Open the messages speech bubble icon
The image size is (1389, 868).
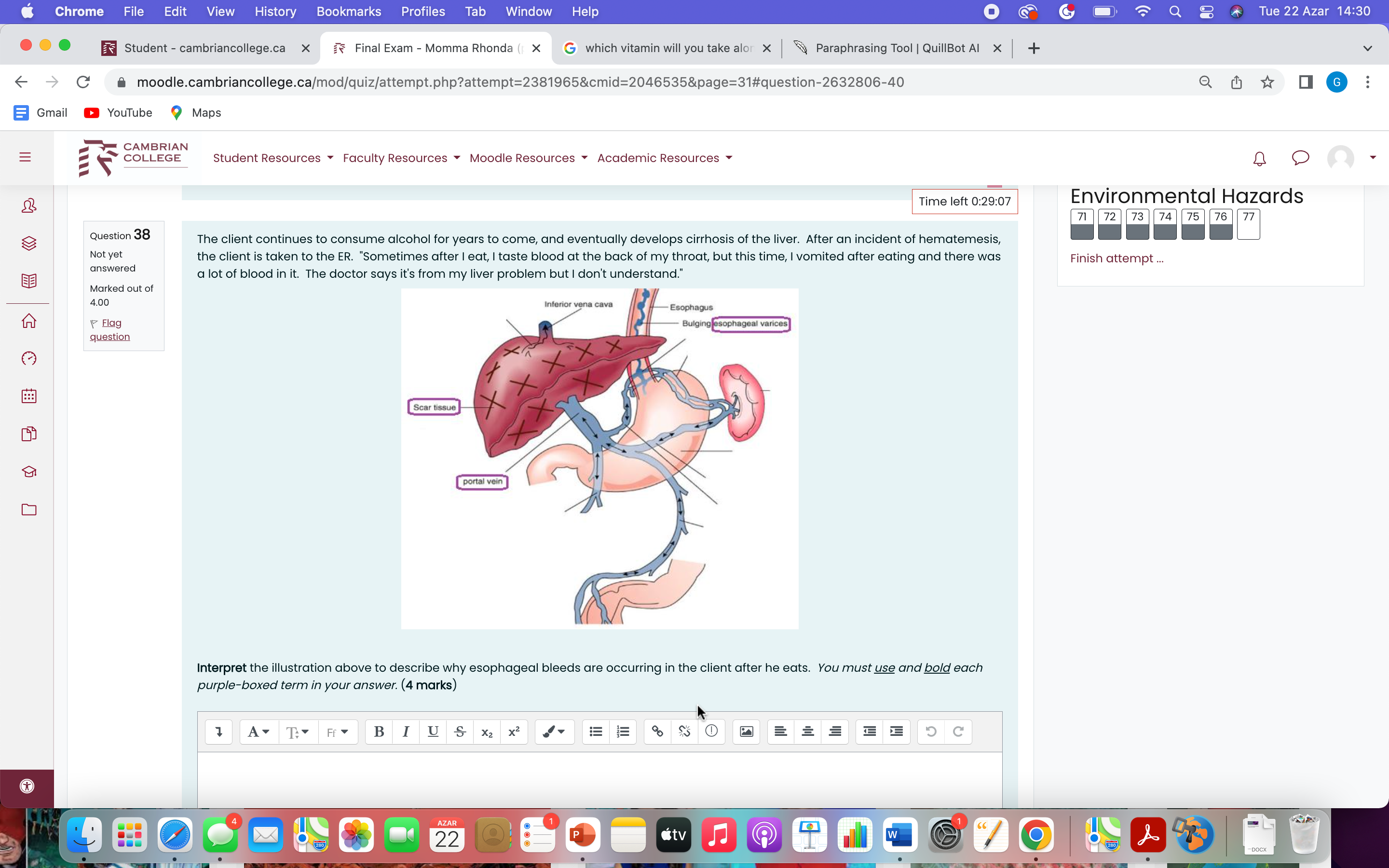click(x=1299, y=158)
